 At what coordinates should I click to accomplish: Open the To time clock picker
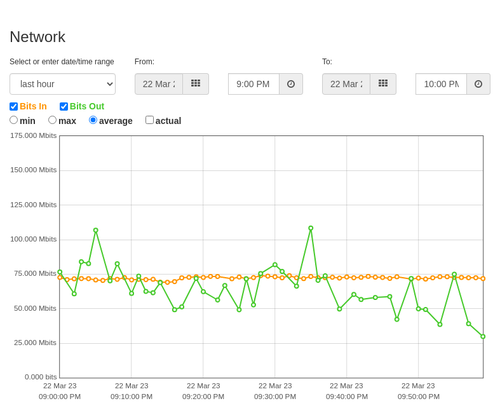[478, 84]
